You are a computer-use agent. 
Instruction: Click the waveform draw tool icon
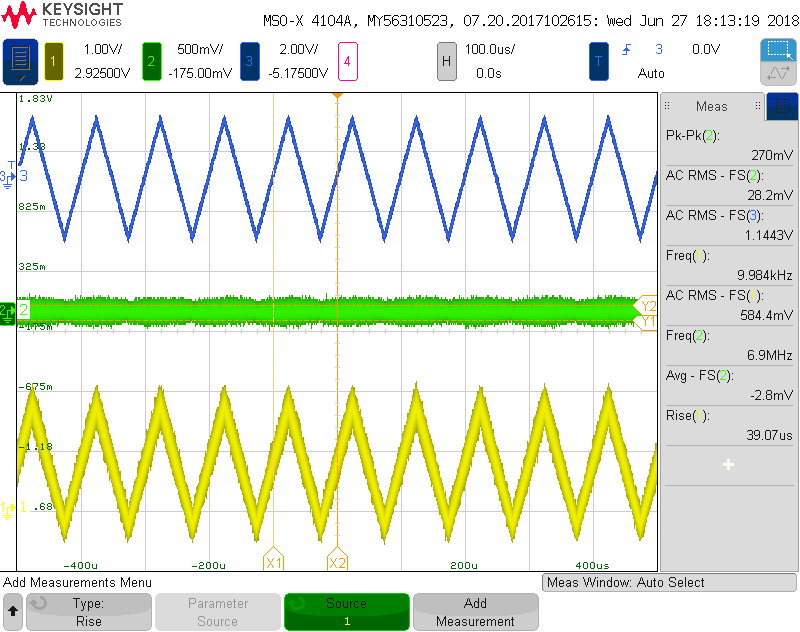[x=778, y=73]
